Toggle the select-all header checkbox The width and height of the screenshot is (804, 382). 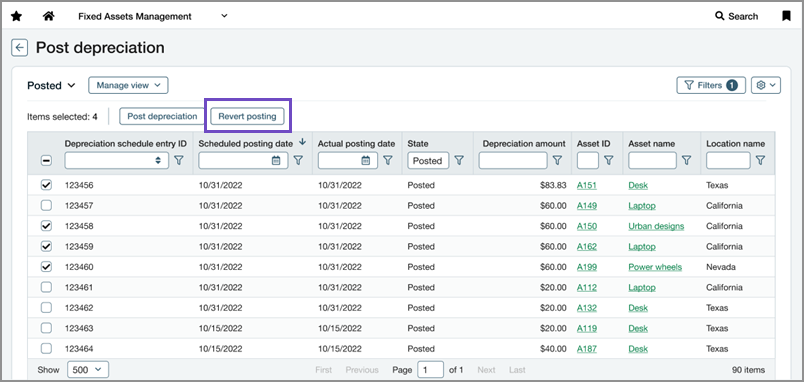pyautogui.click(x=46, y=161)
